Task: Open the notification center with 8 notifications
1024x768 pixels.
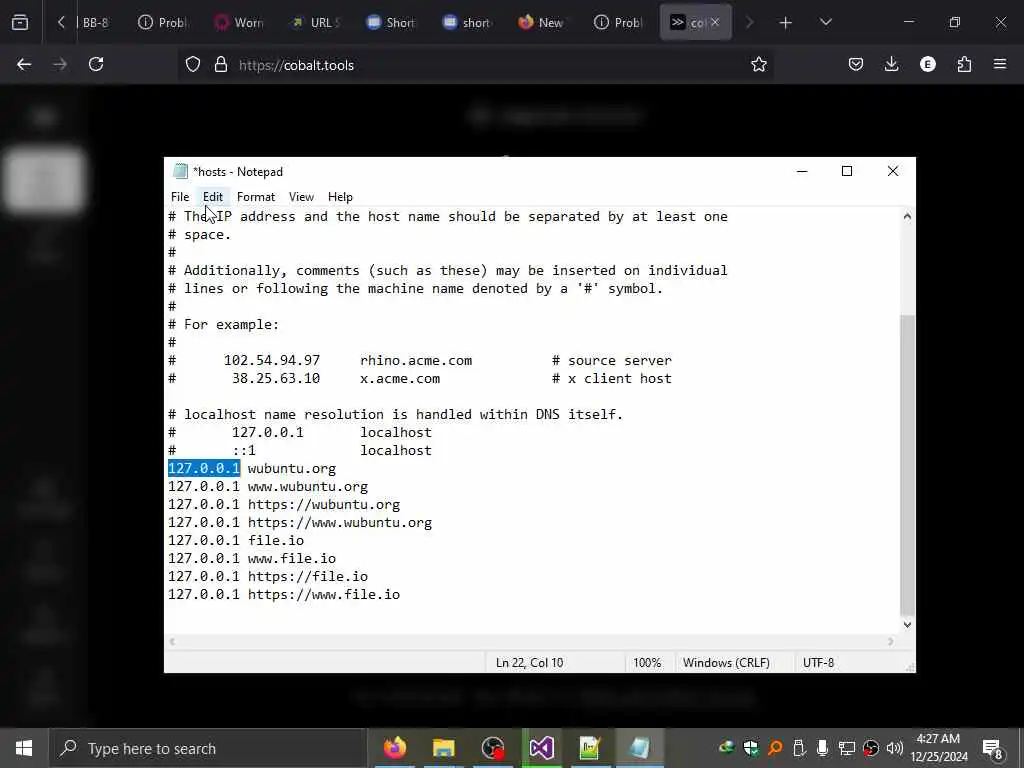Action: [x=992, y=748]
